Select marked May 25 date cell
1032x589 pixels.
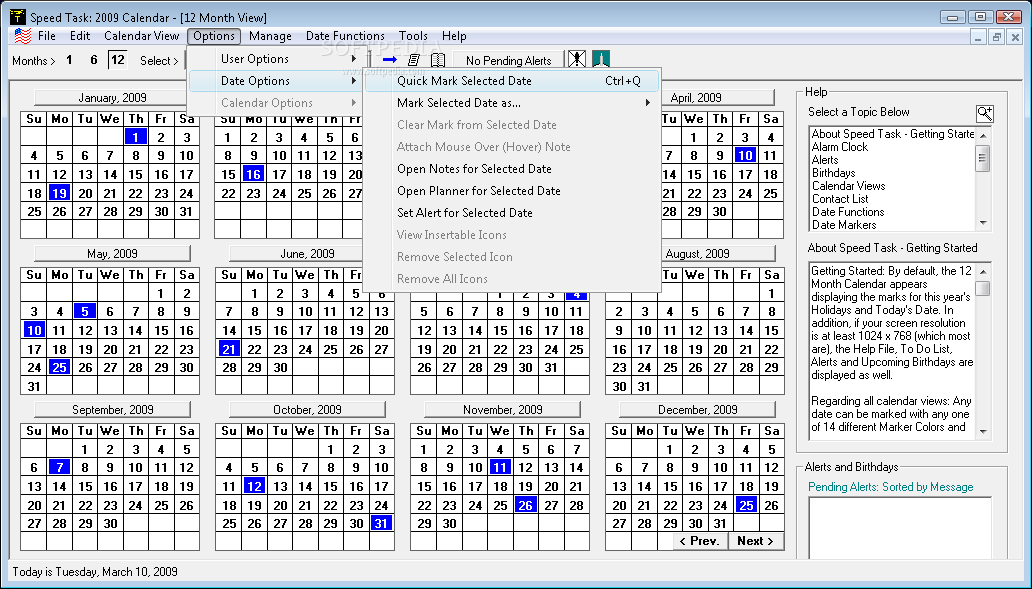click(59, 367)
